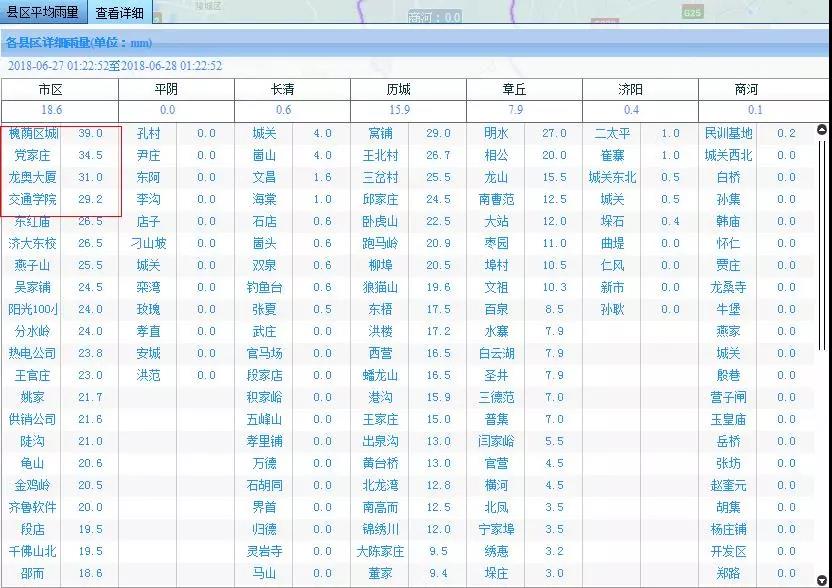Click the 文昌 station name

264,177
